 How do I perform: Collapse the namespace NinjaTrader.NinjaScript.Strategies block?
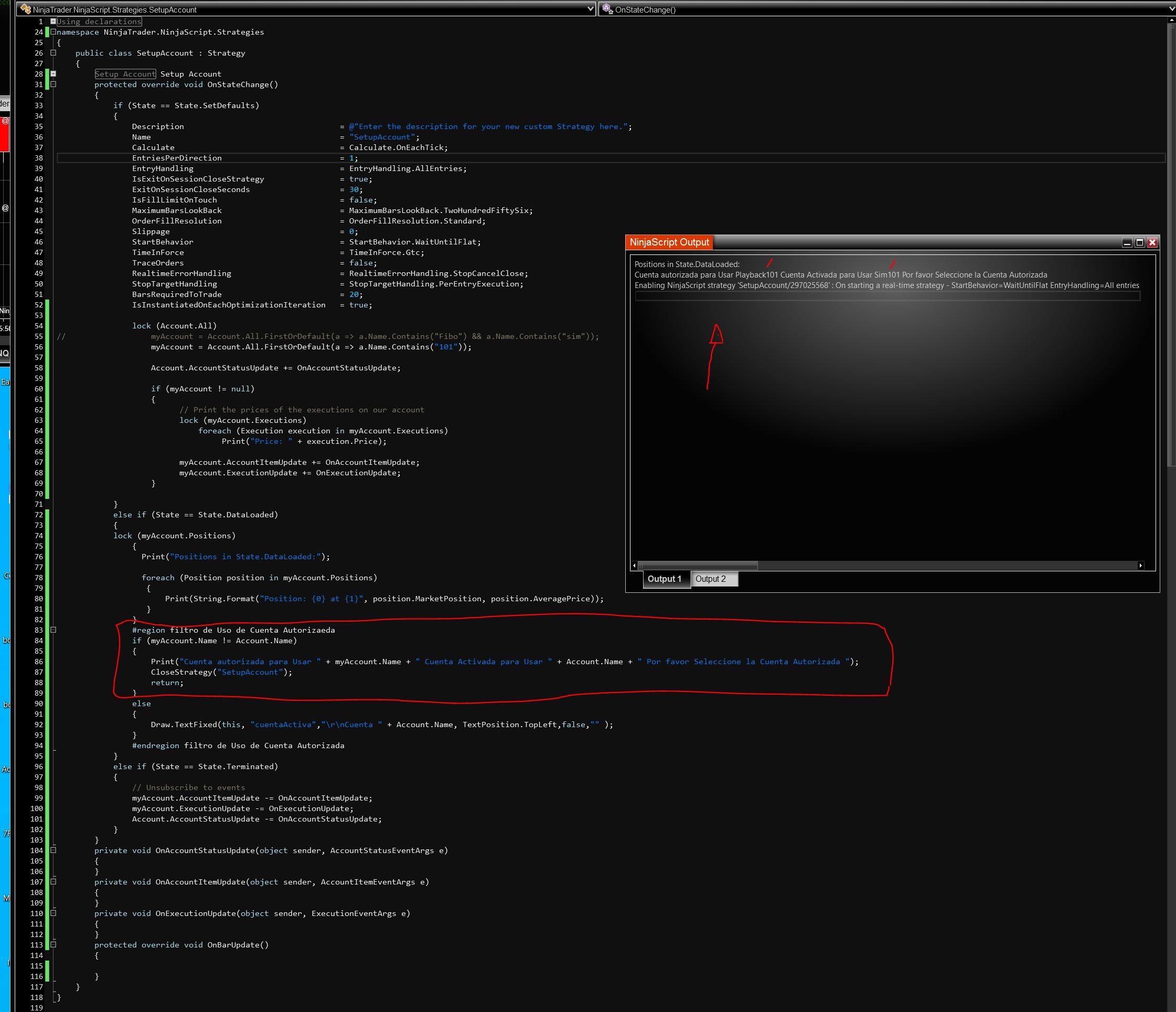point(54,32)
